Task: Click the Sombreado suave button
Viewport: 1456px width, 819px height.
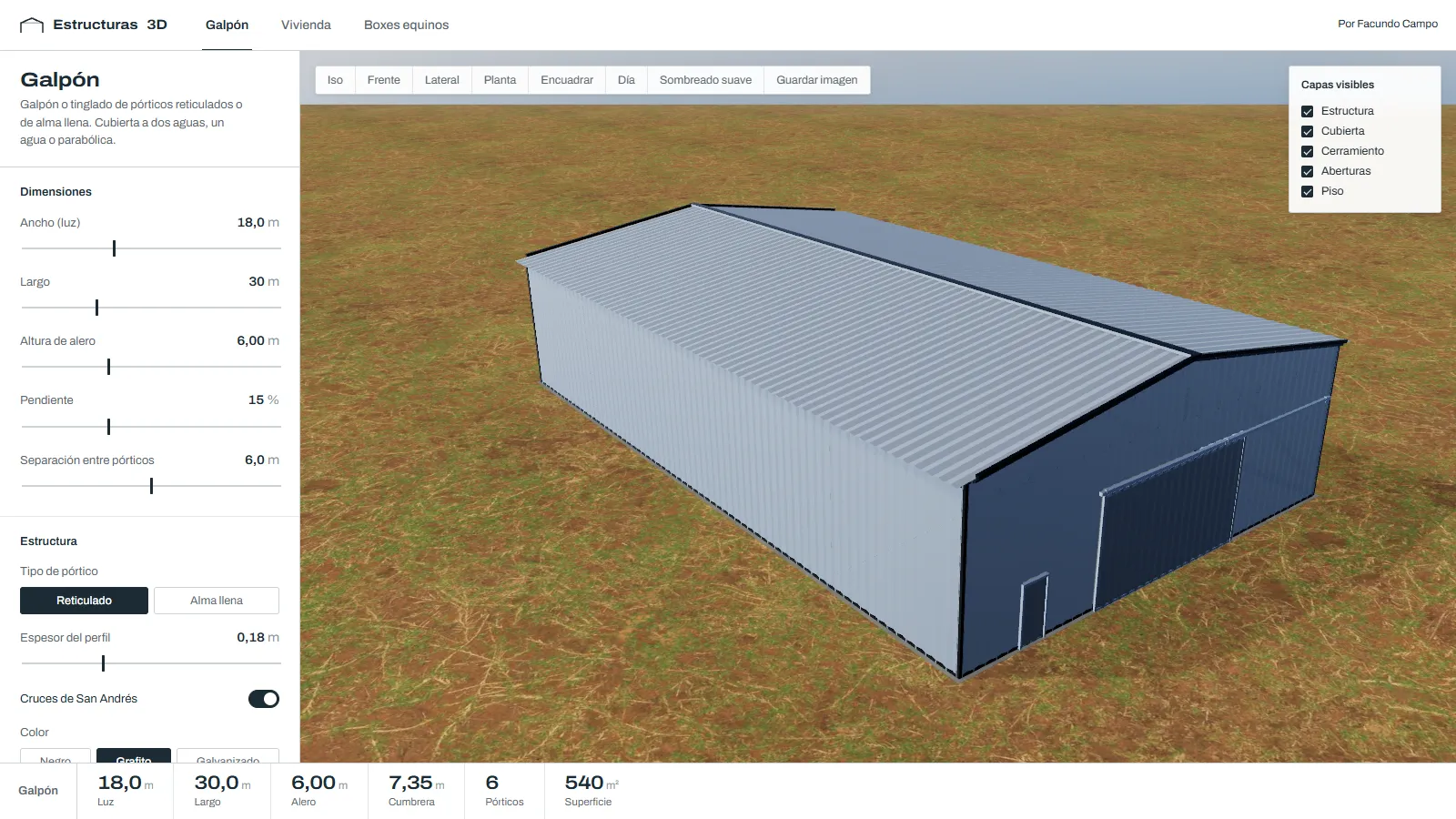Action: [x=705, y=80]
